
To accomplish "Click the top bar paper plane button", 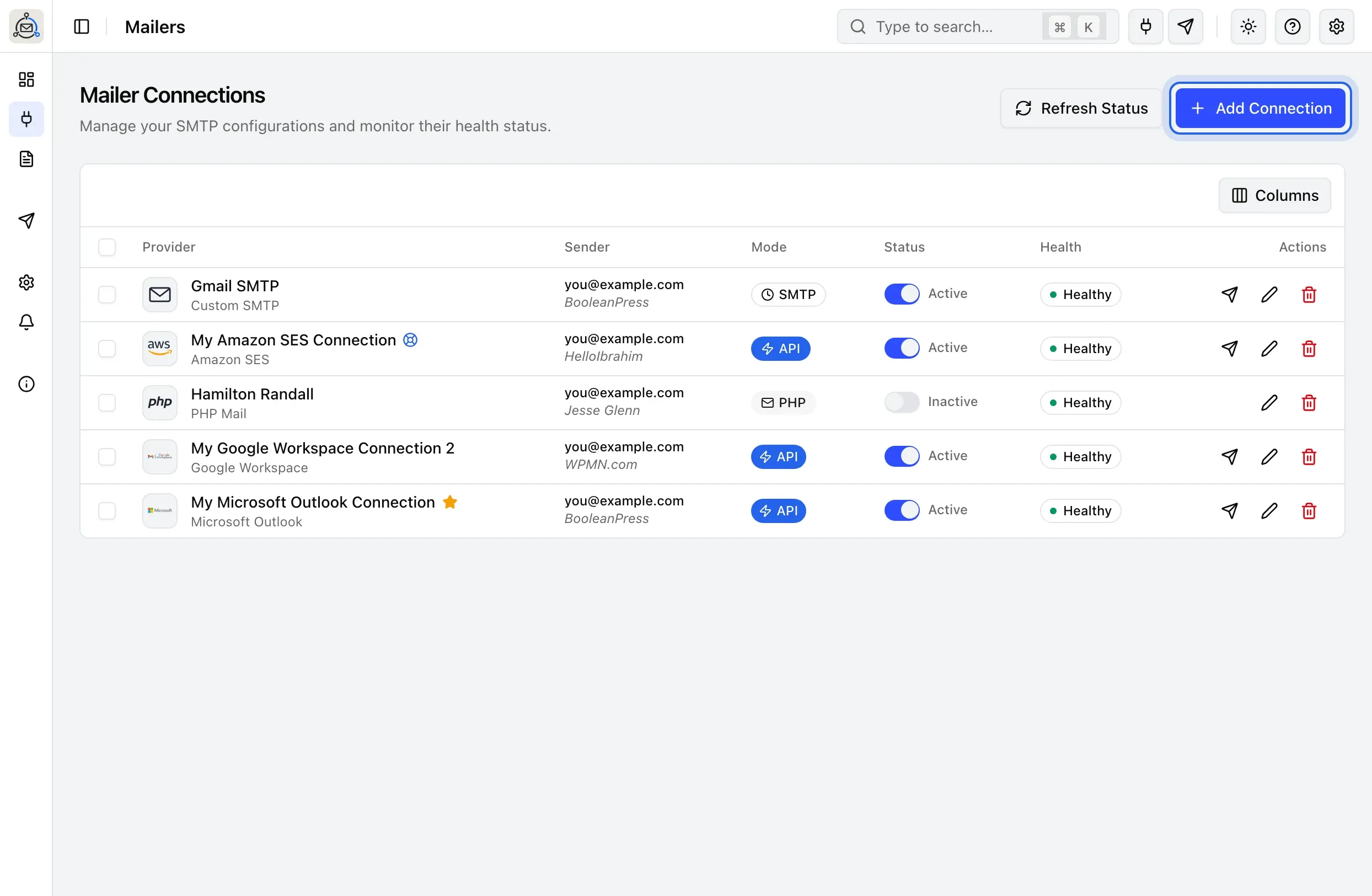I will [1185, 26].
